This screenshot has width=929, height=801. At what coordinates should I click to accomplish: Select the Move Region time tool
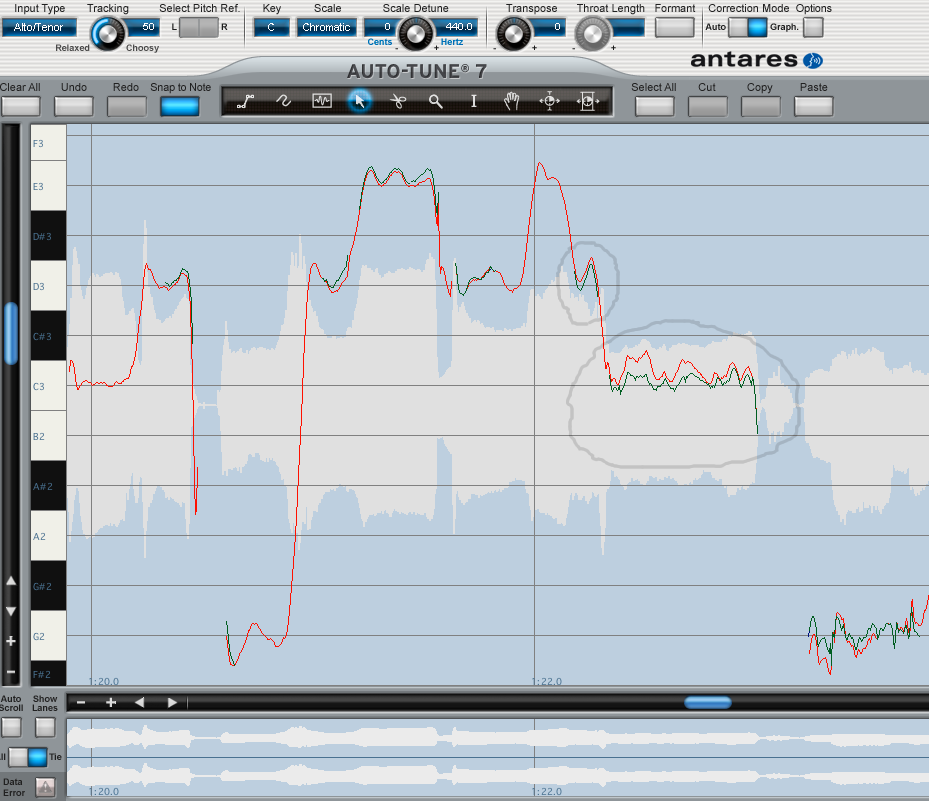(587, 101)
